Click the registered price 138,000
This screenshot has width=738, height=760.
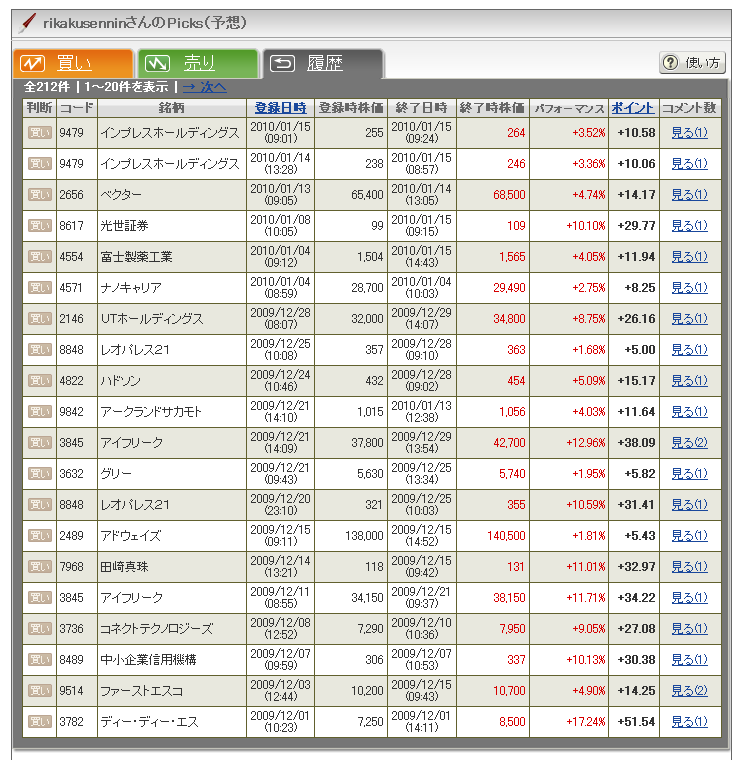[364, 536]
